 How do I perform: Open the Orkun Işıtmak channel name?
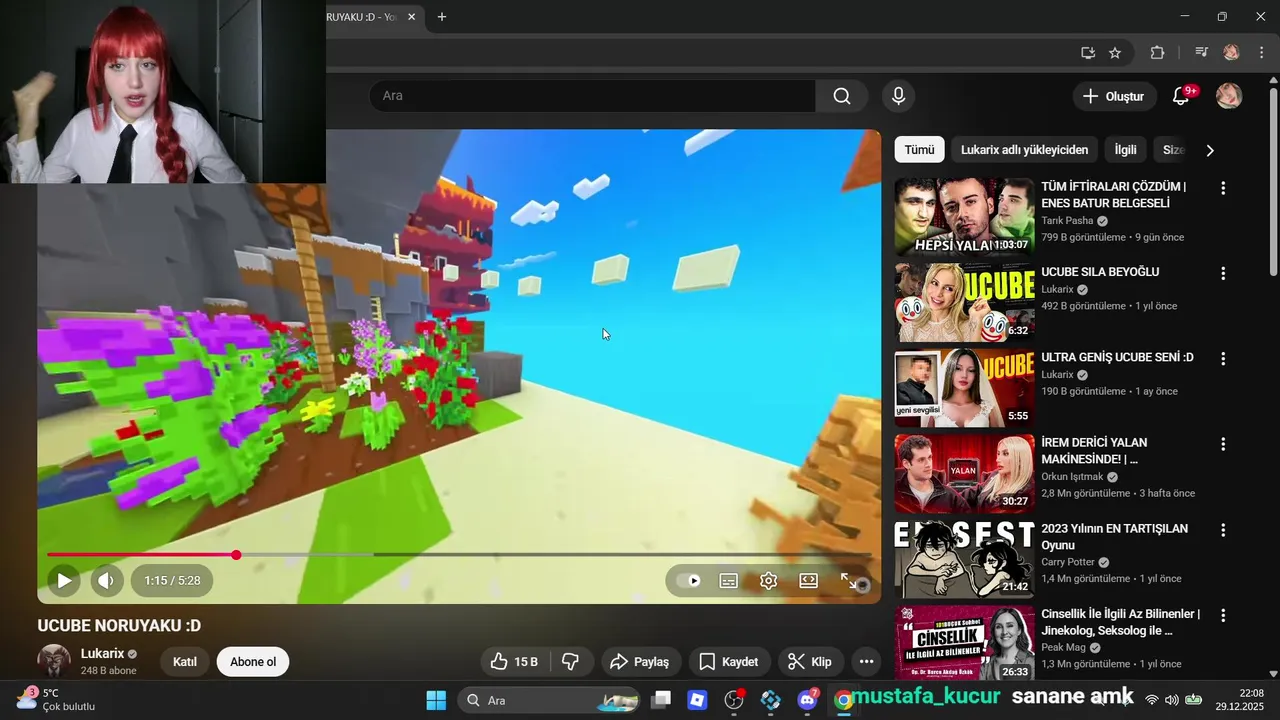1072,477
